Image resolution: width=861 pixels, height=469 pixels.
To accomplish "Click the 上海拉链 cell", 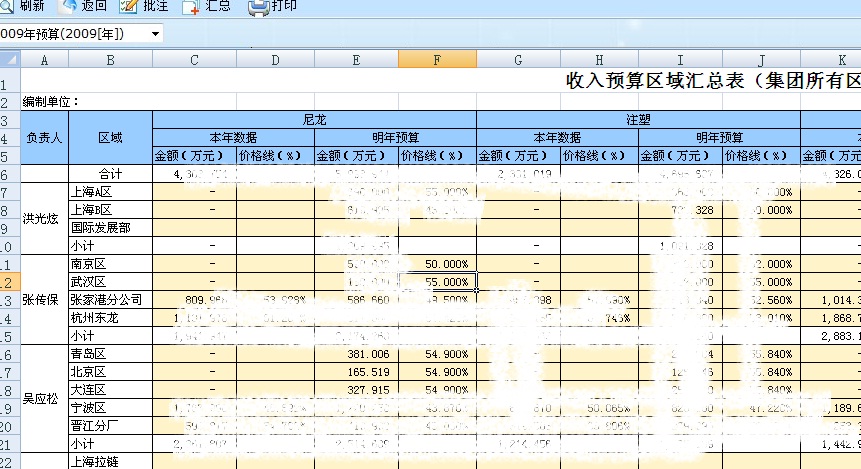I will 110,461.
